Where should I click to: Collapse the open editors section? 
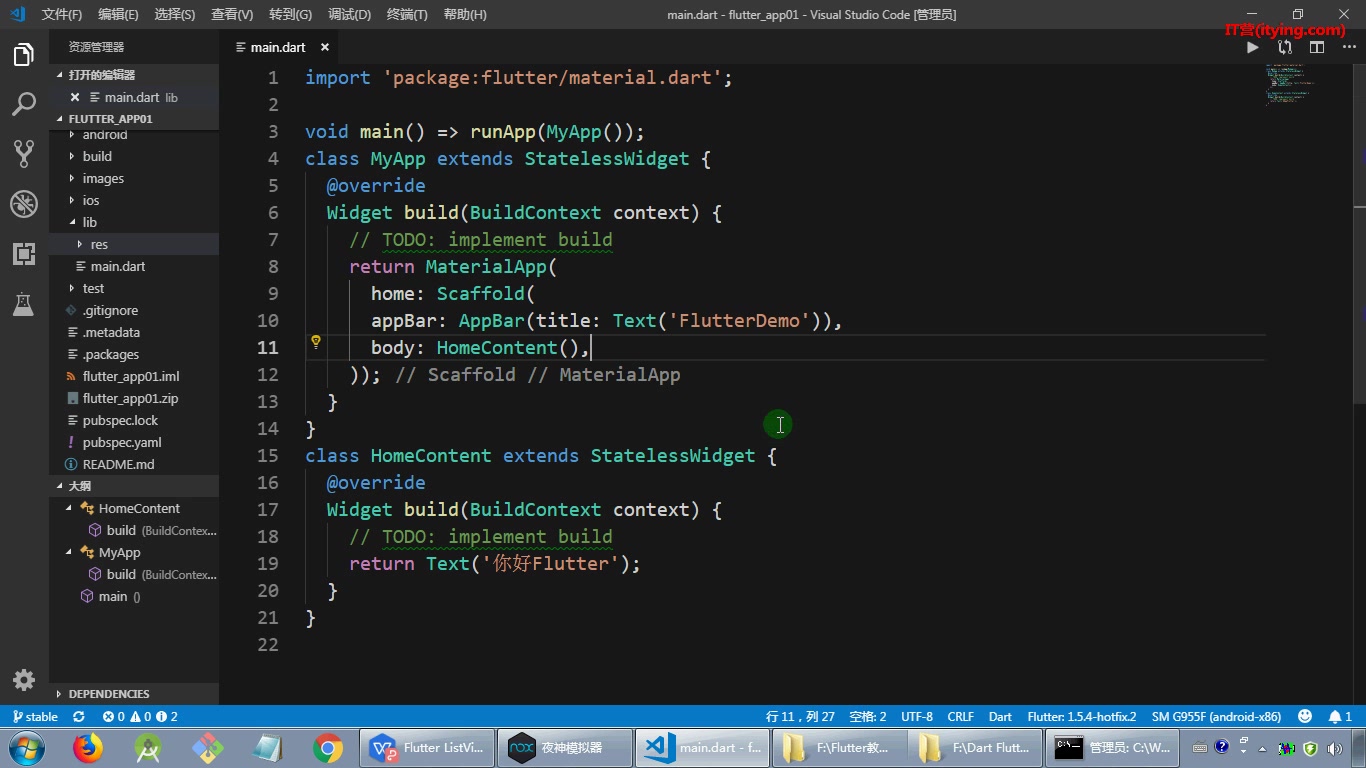[x=134, y=75]
